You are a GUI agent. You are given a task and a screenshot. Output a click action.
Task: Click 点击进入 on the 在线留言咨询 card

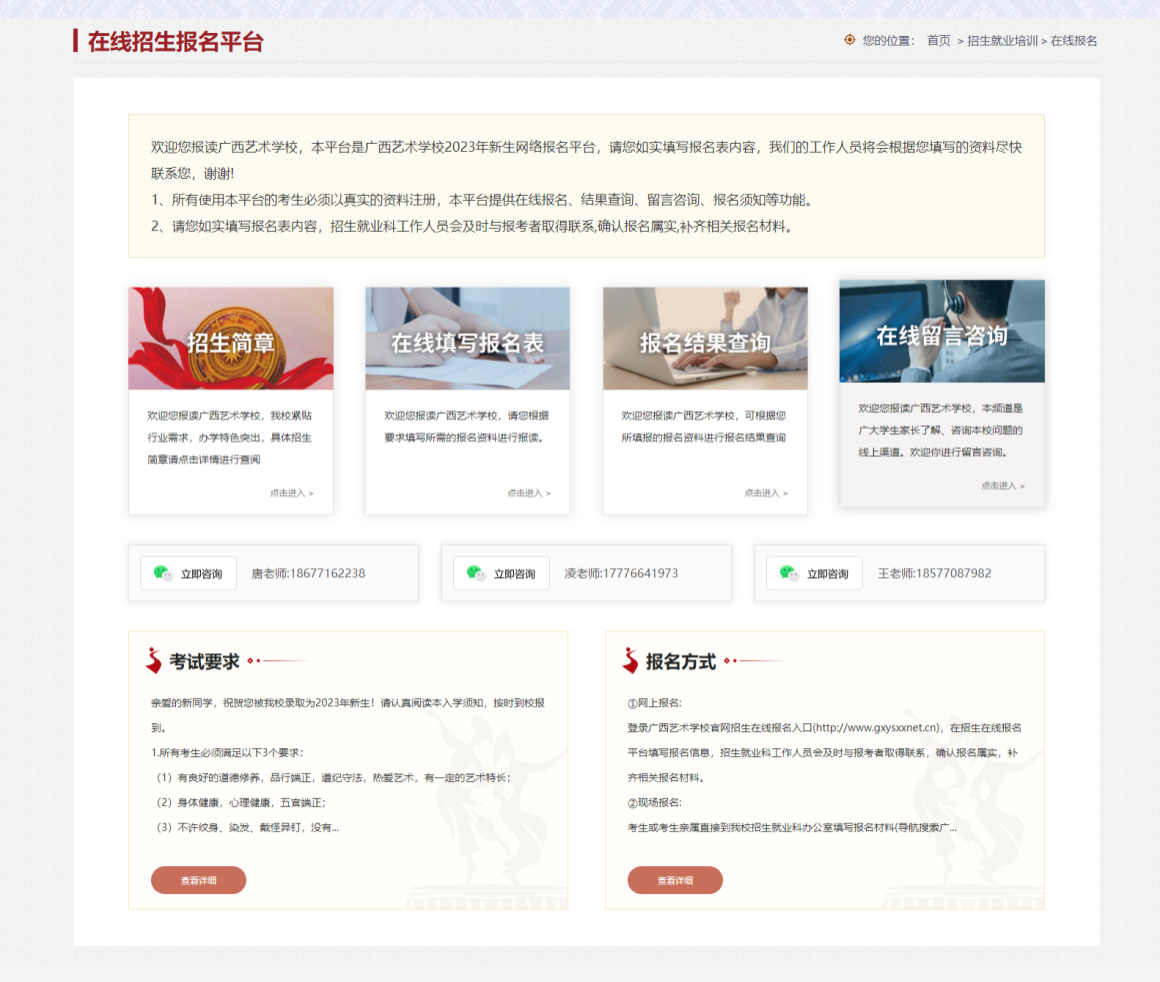(x=1003, y=485)
